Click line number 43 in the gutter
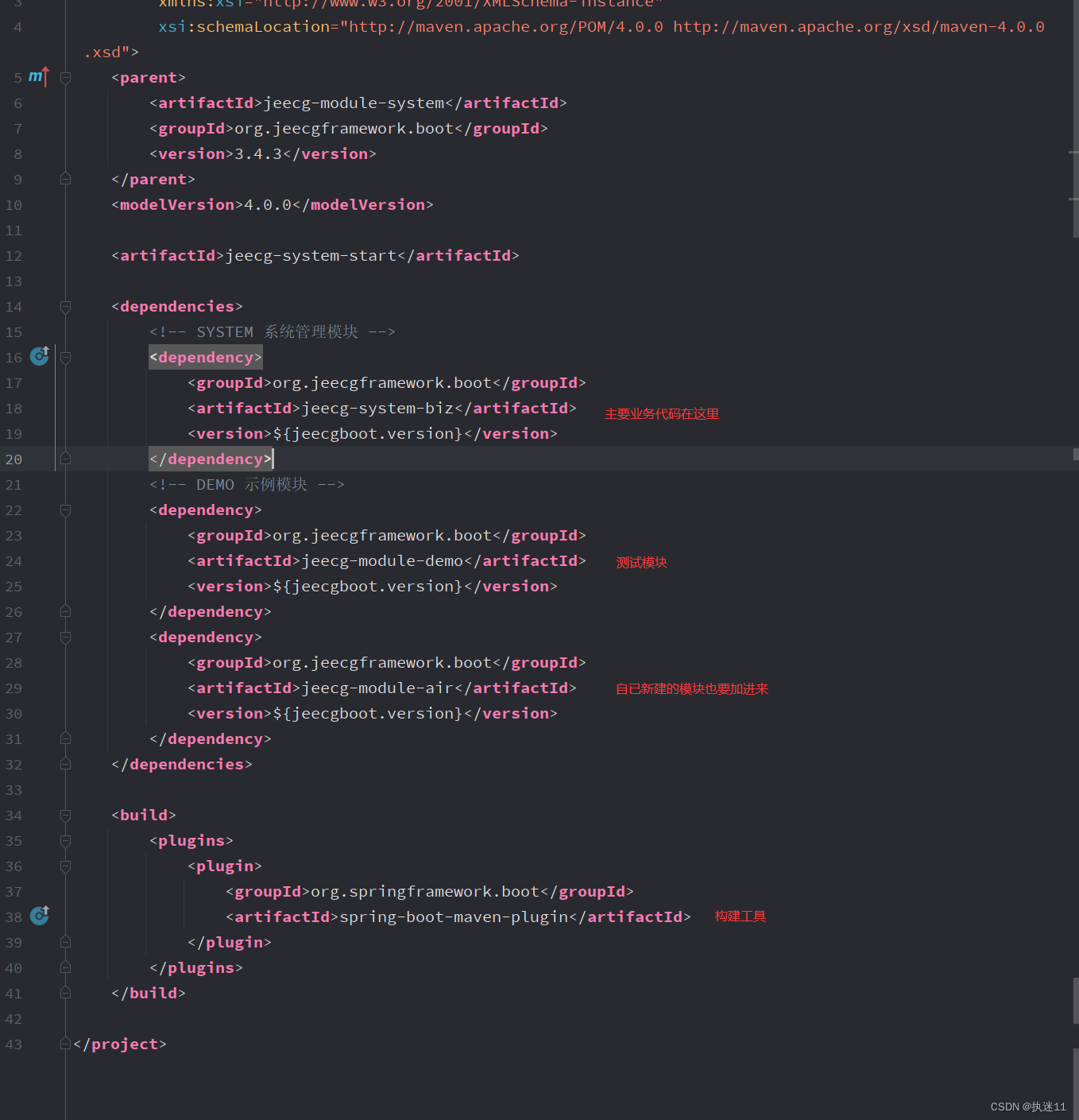 click(x=14, y=1044)
